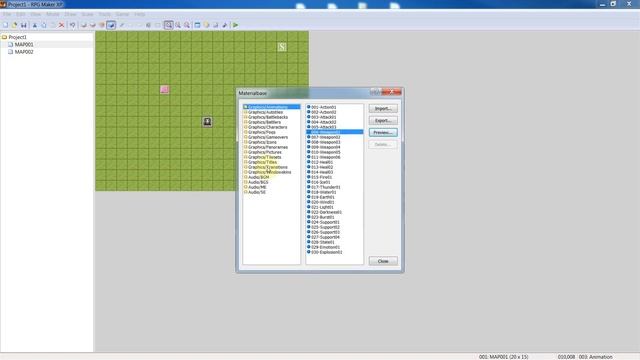Click the character event on the map
This screenshot has height=360, width=640.
[x=207, y=122]
